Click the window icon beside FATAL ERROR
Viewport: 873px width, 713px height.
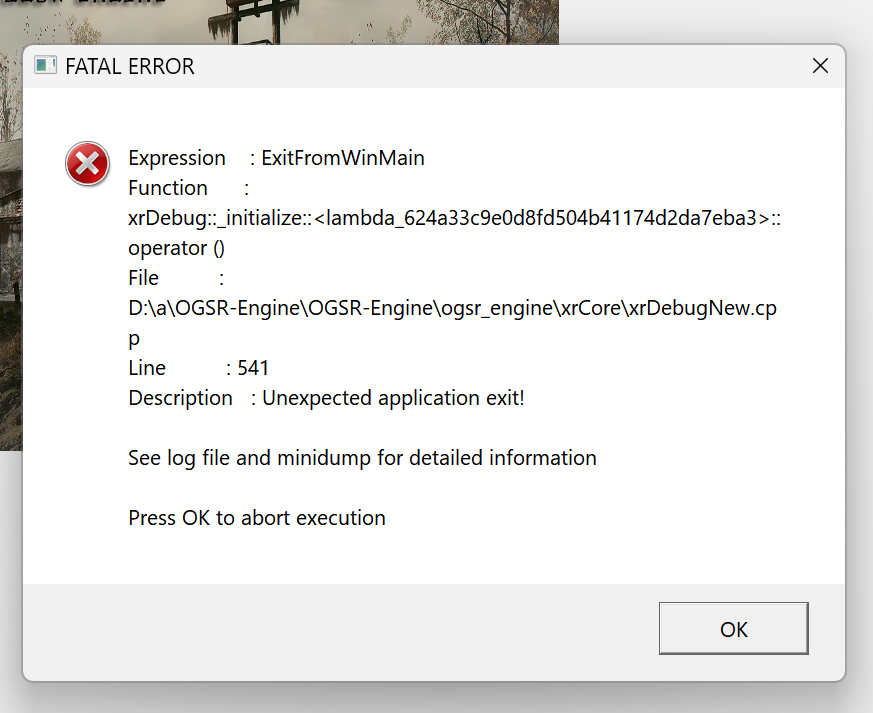(46, 66)
